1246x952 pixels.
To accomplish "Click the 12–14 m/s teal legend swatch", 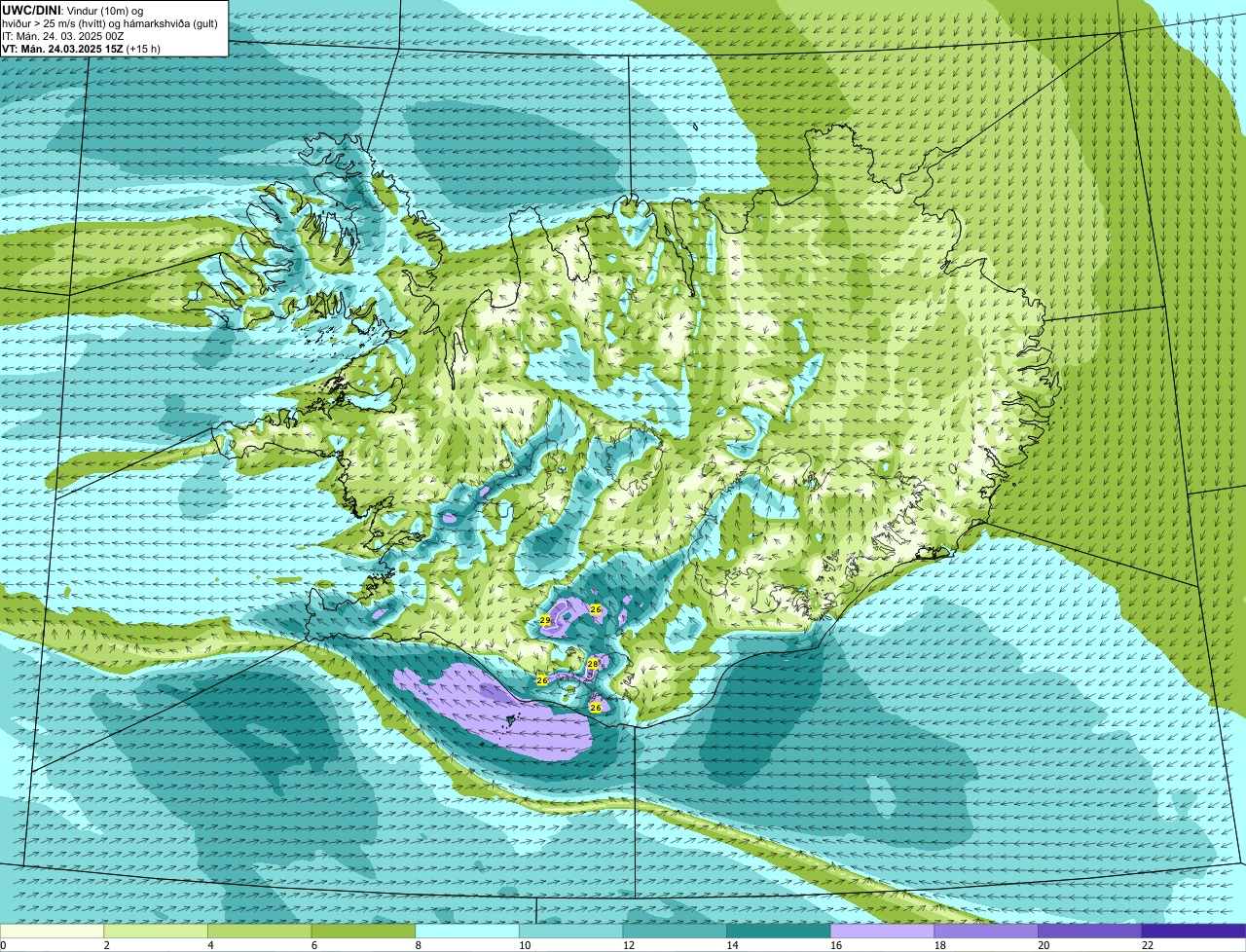I will (675, 931).
